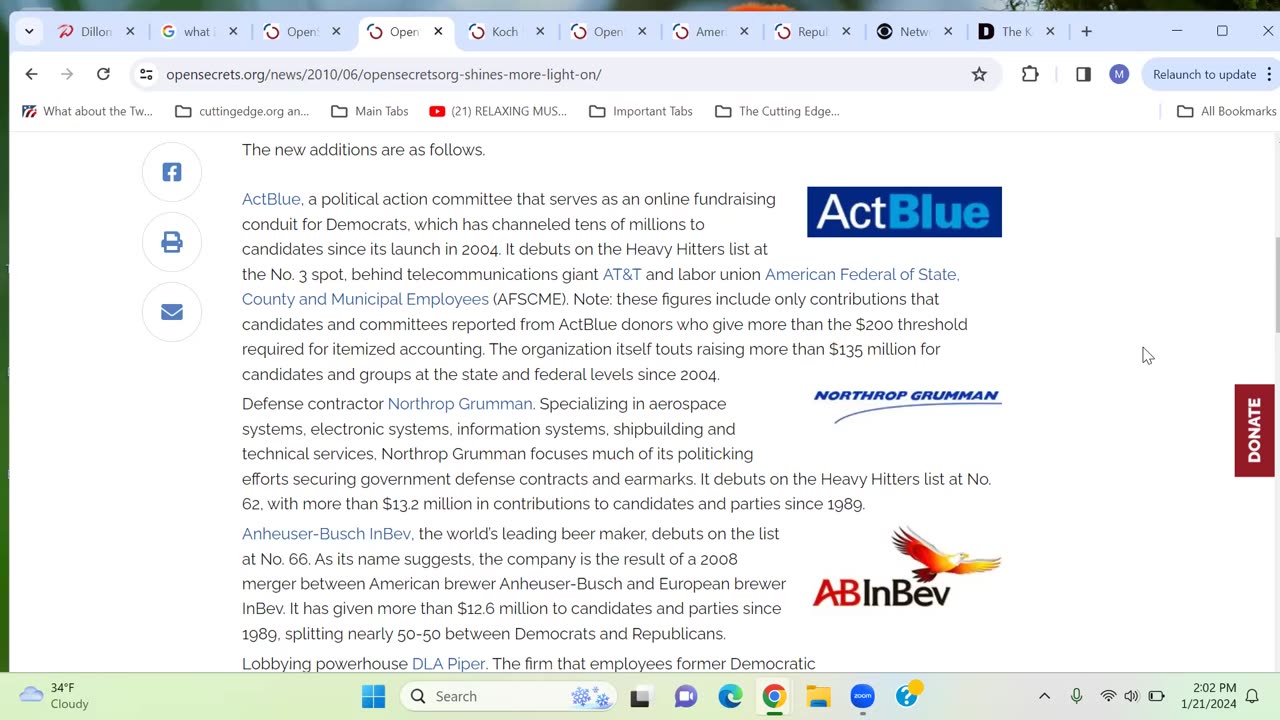Open Chrome from the taskbar
The width and height of the screenshot is (1280, 720).
774,696
